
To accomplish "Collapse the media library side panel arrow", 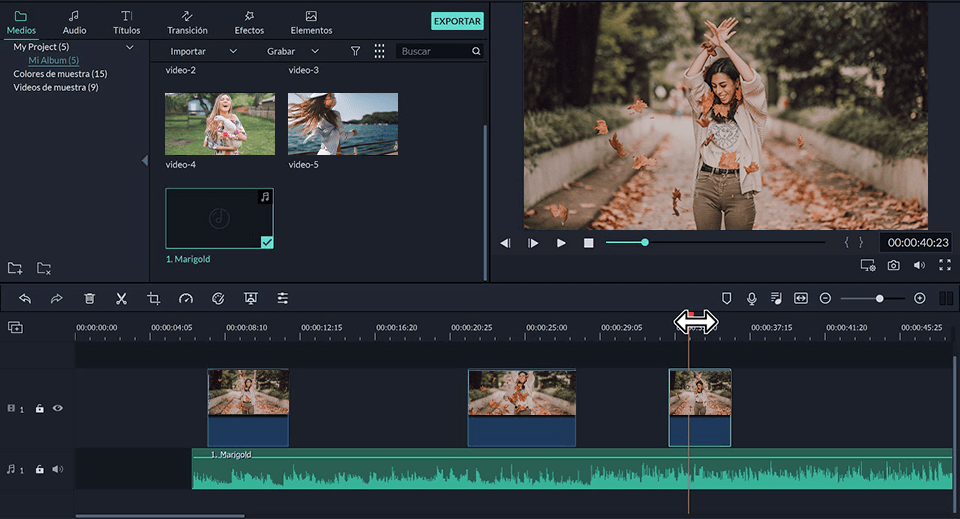I will point(145,160).
